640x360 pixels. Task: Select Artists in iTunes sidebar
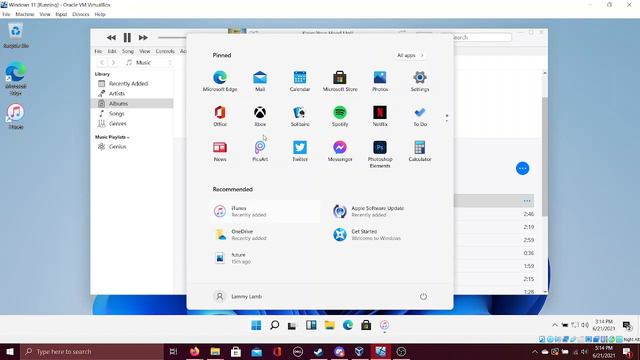pyautogui.click(x=132, y=93)
